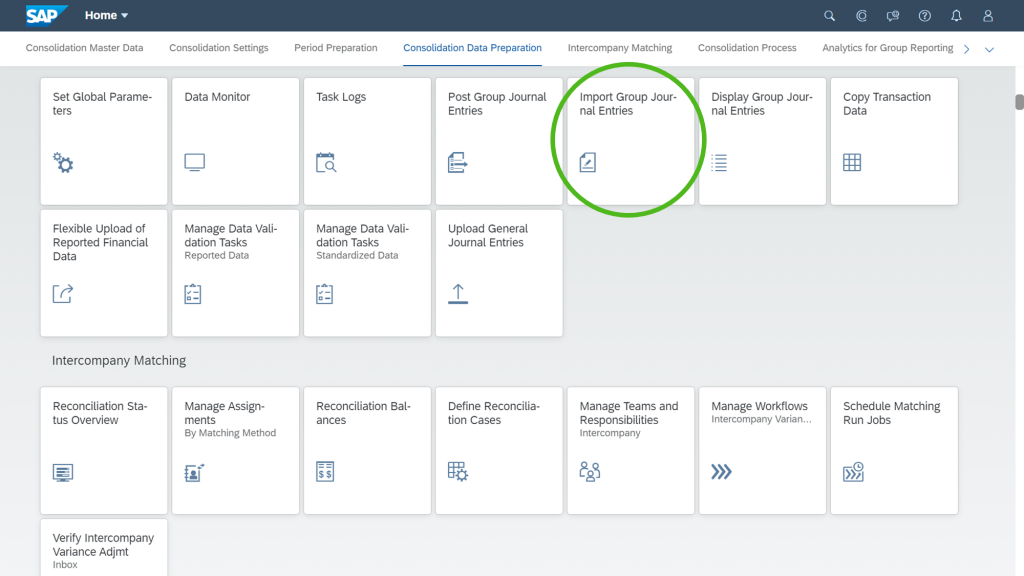This screenshot has width=1024, height=576.
Task: Click the dollar document icon on Reconciliation Balances tile
Action: pyautogui.click(x=325, y=472)
